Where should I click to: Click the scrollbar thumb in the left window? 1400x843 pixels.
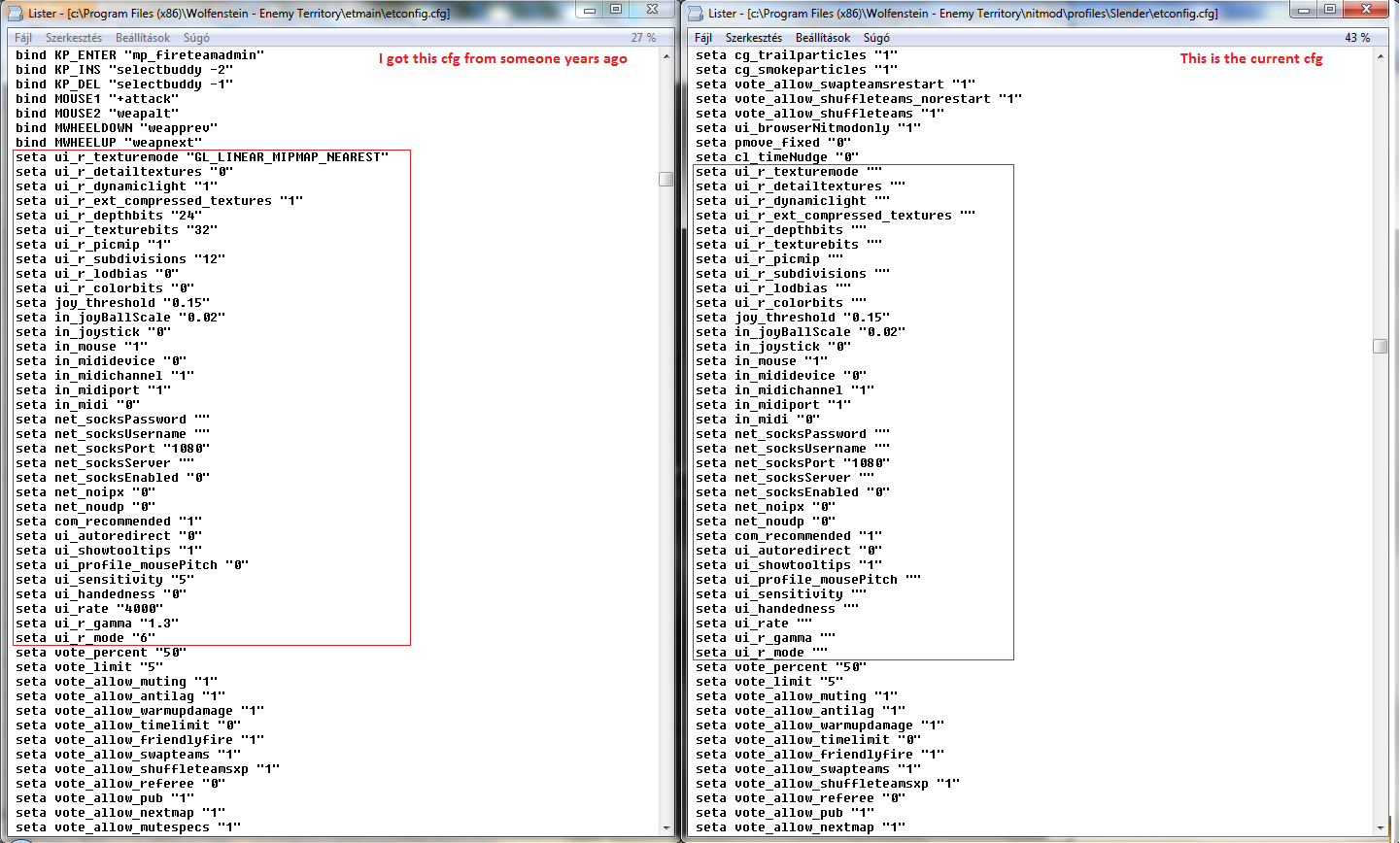666,179
